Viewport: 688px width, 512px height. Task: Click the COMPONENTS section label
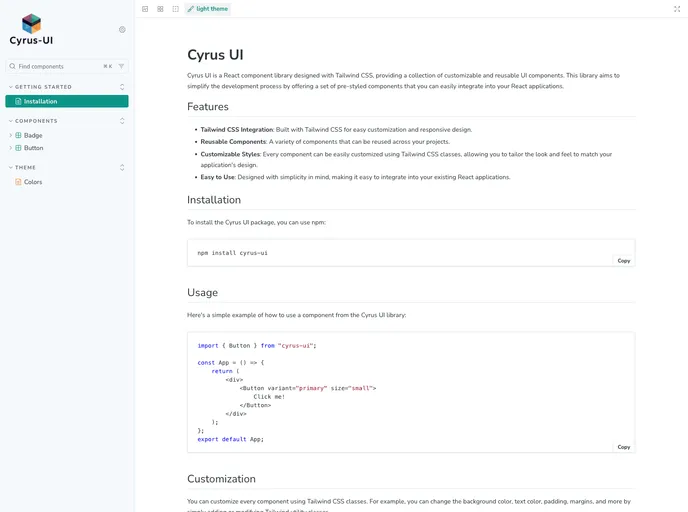[x=36, y=121]
